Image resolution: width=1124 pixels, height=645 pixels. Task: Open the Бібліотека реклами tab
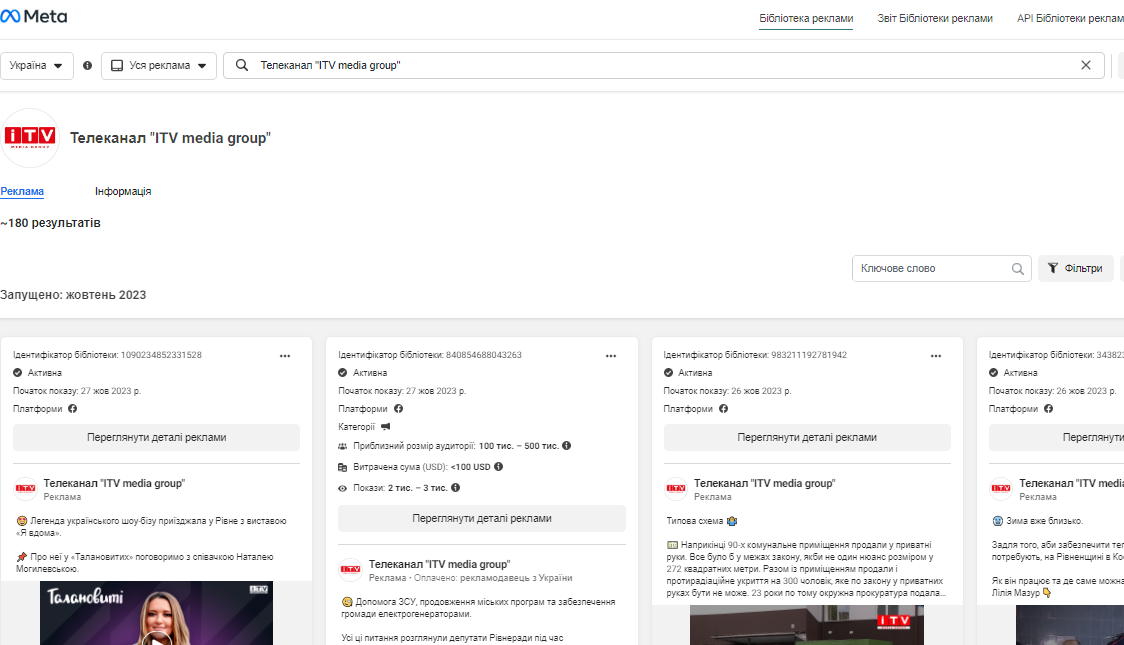coord(806,19)
